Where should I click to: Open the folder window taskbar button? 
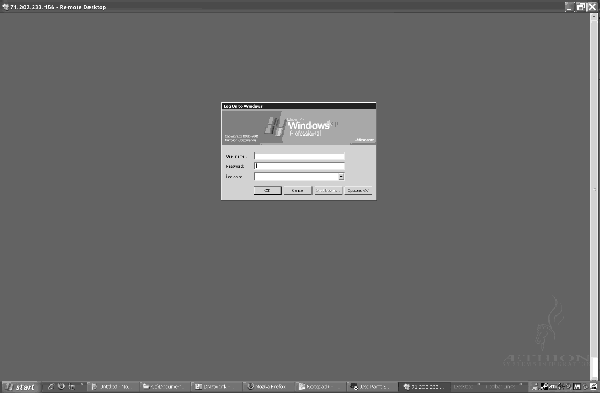click(164, 387)
